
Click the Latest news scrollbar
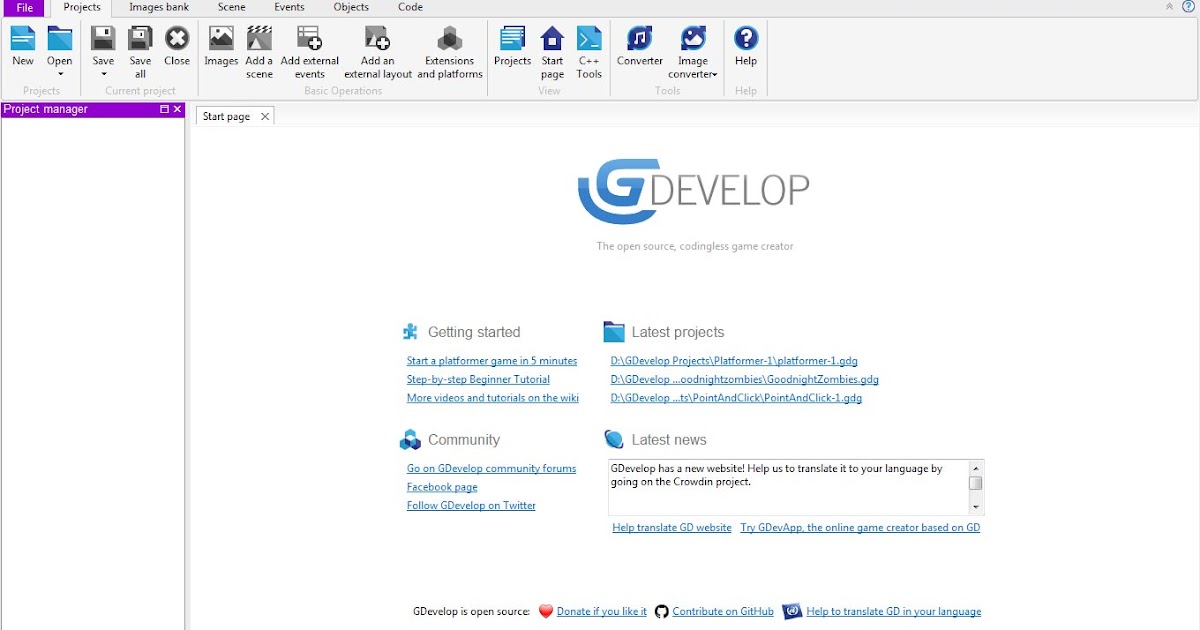point(975,485)
